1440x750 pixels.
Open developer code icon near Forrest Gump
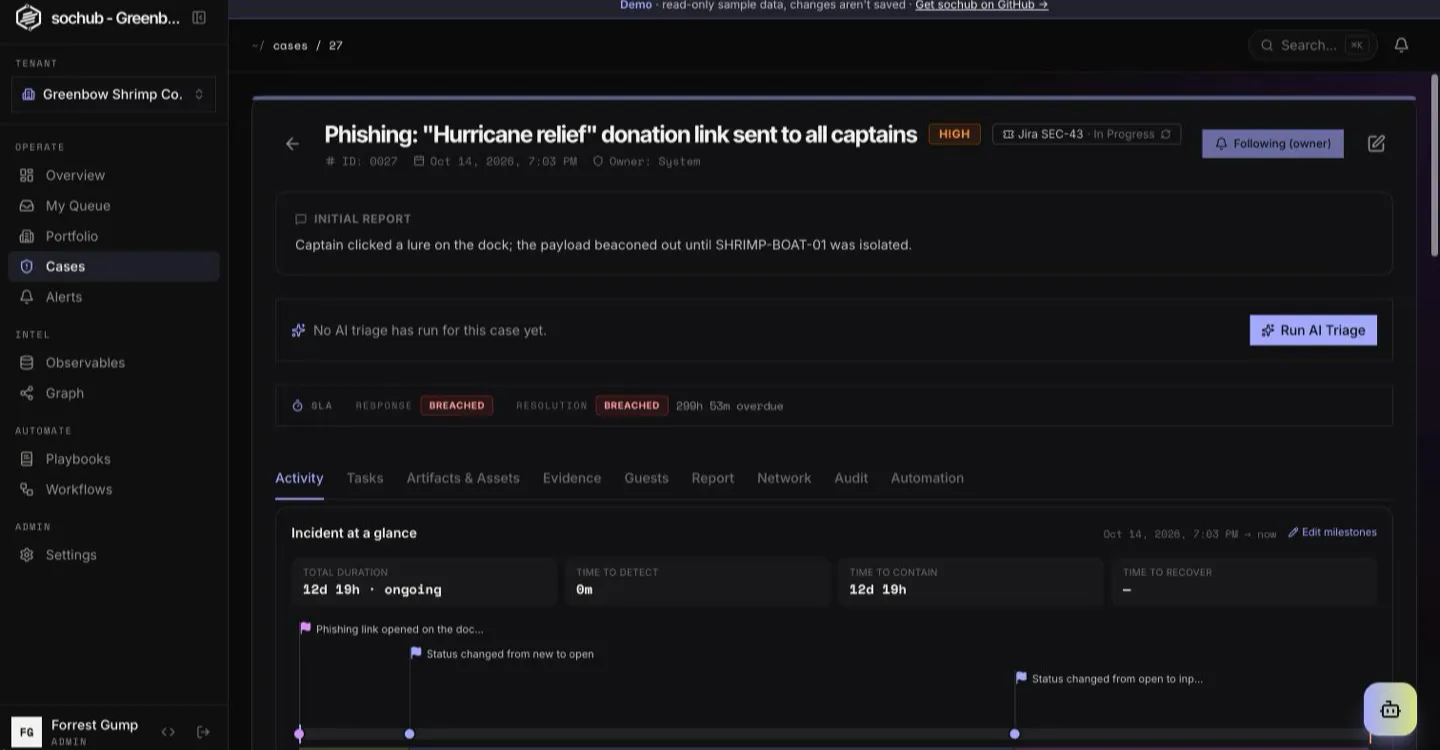point(168,732)
